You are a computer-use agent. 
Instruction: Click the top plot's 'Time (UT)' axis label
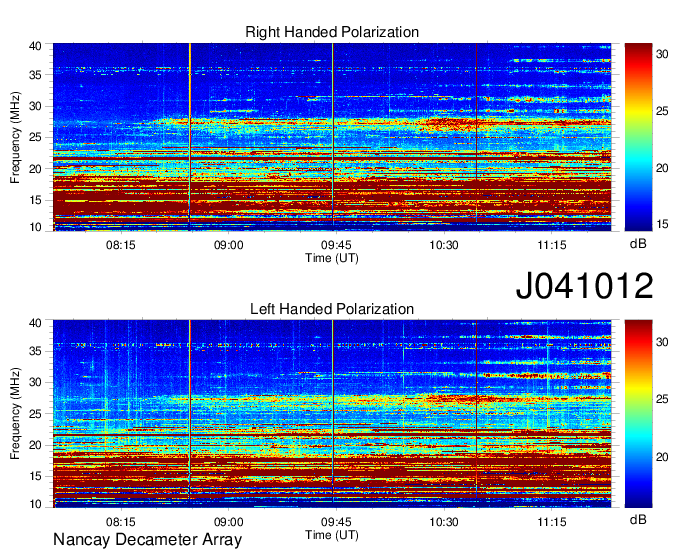332,258
